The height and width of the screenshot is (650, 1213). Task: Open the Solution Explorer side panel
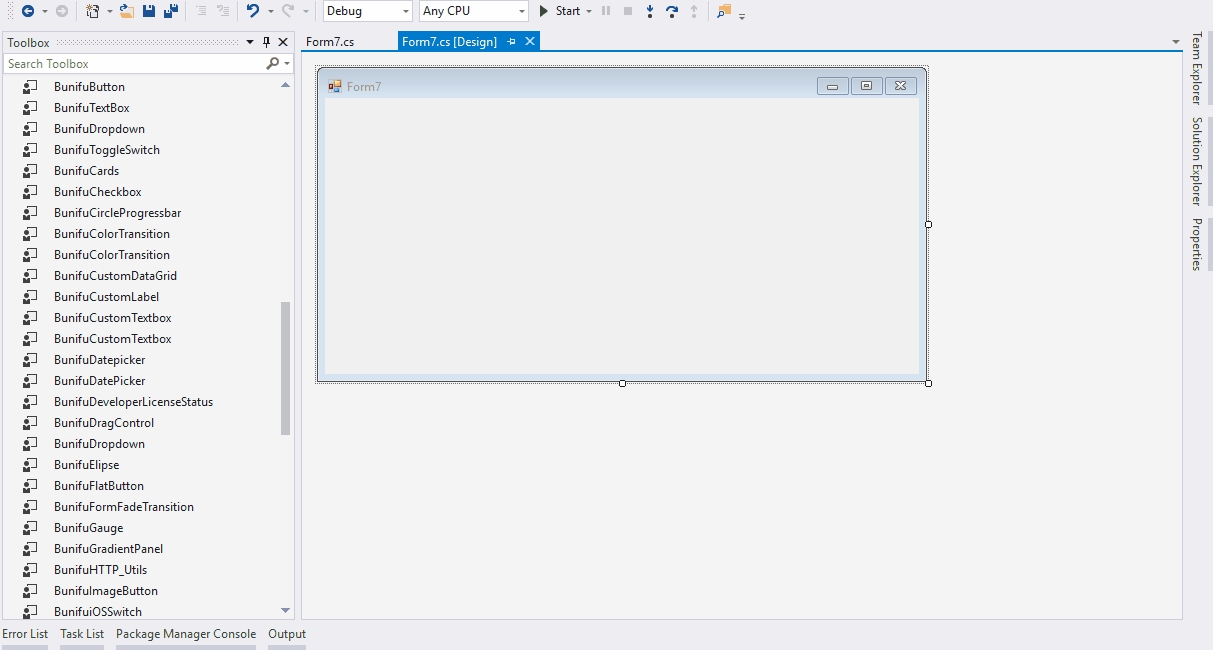[1196, 161]
